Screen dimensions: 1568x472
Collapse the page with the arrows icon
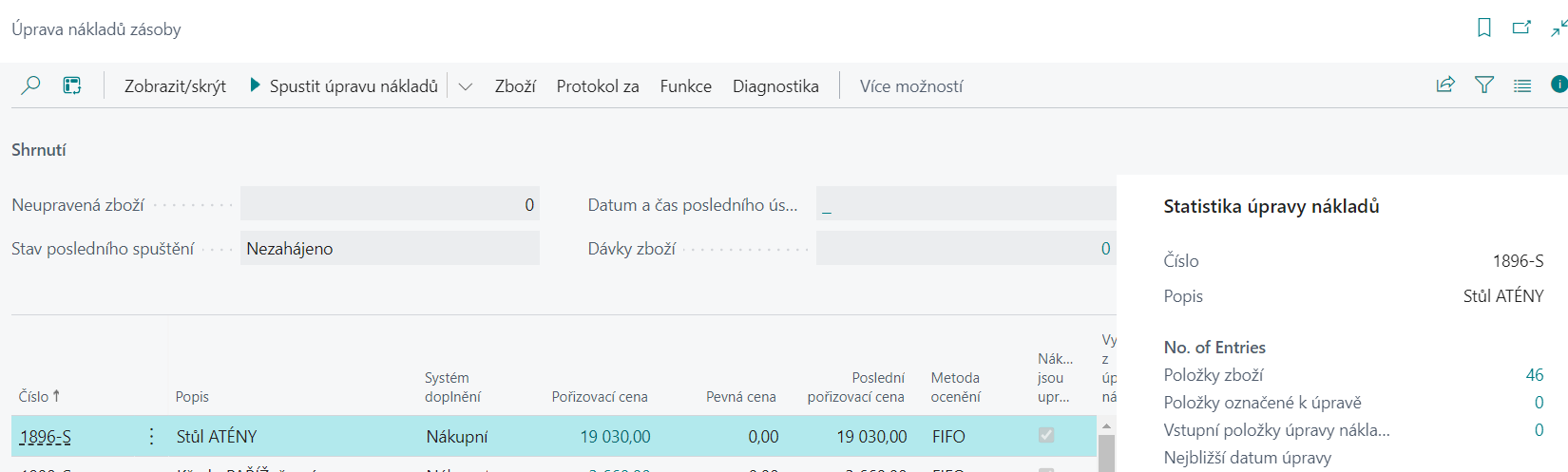(x=1558, y=28)
